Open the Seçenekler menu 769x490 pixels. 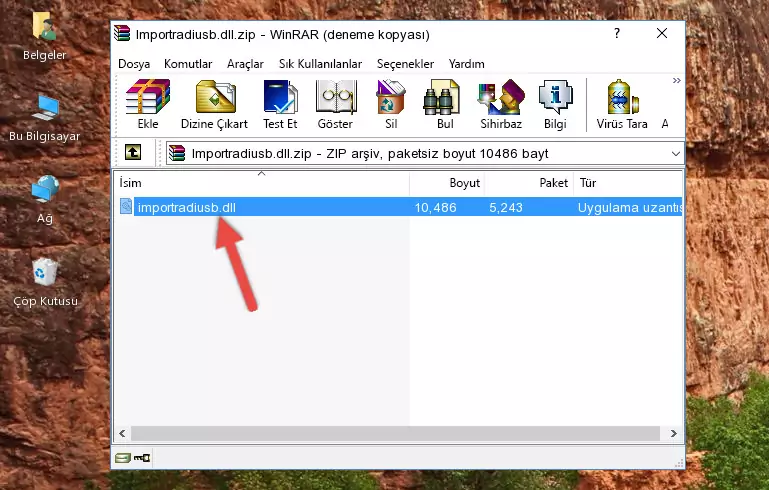405,64
